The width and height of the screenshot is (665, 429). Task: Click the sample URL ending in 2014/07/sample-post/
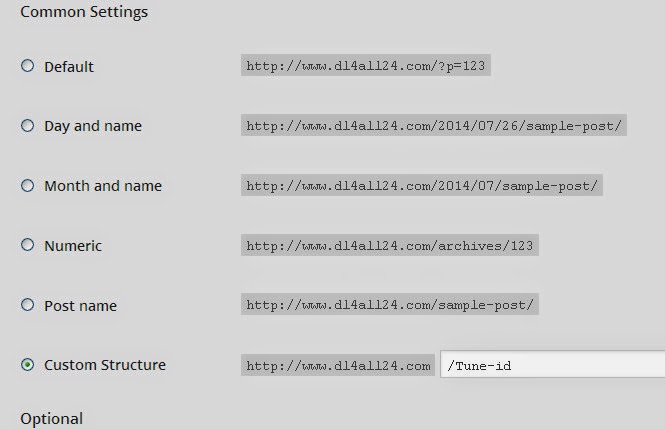point(423,186)
